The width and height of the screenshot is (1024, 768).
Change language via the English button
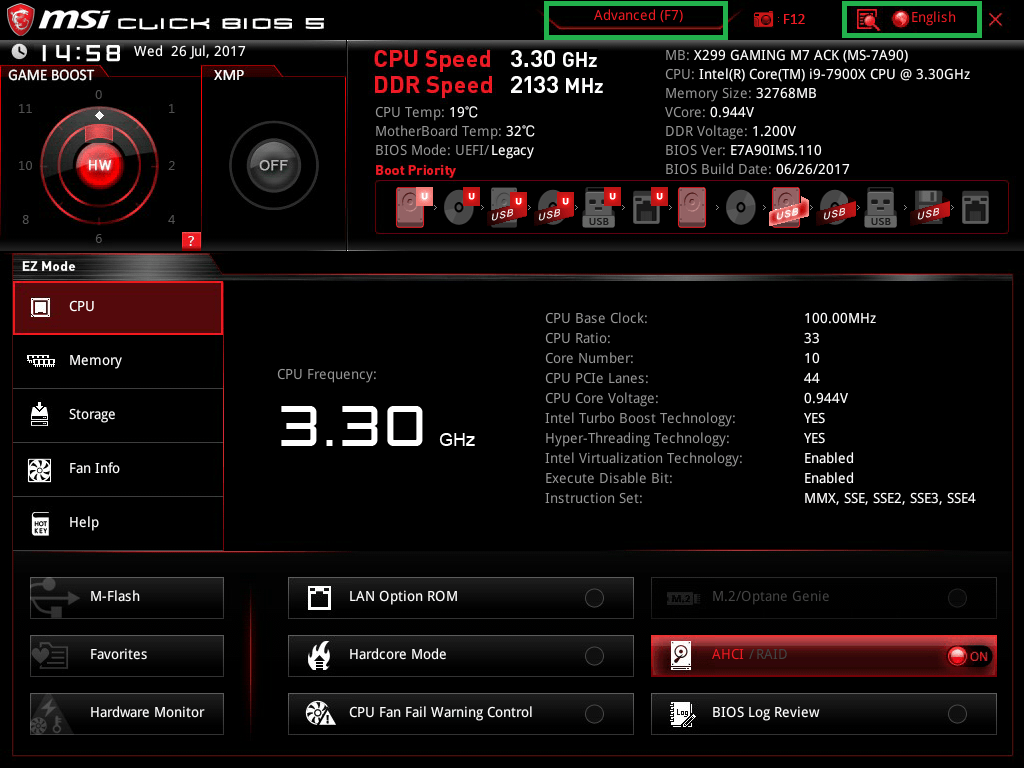coord(924,18)
